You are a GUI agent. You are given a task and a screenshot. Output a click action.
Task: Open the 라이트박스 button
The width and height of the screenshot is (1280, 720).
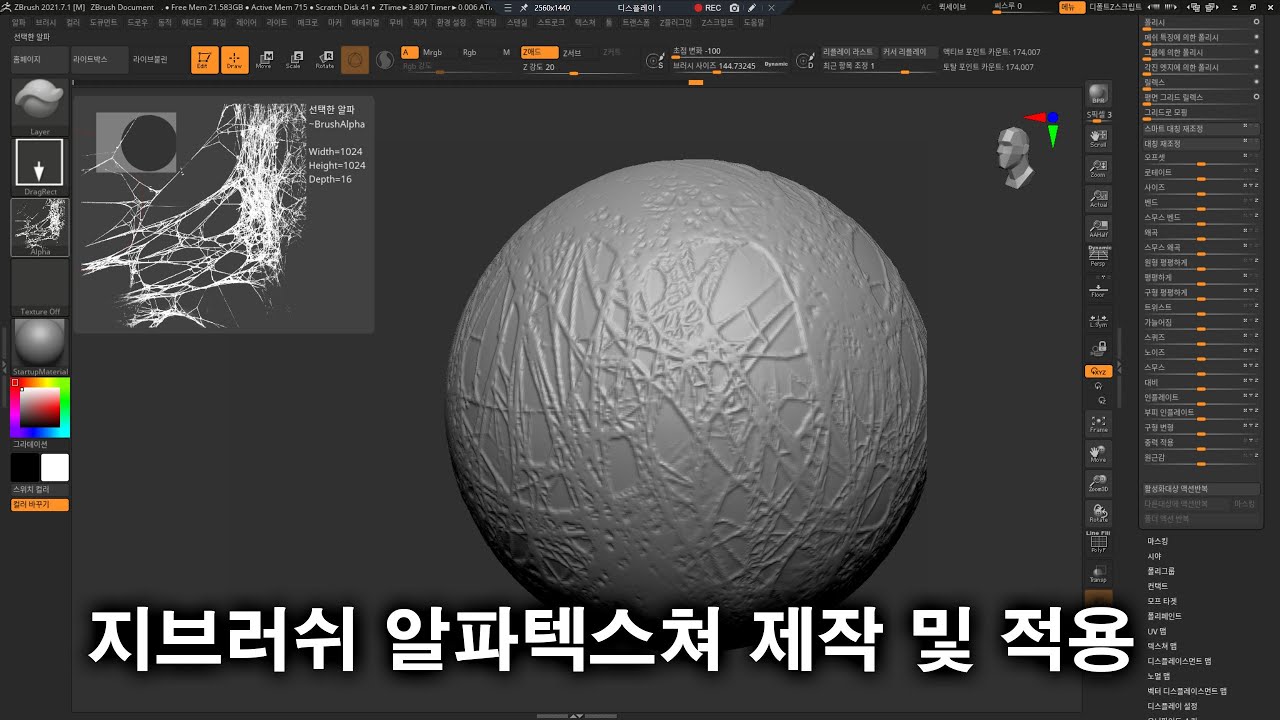coord(100,60)
